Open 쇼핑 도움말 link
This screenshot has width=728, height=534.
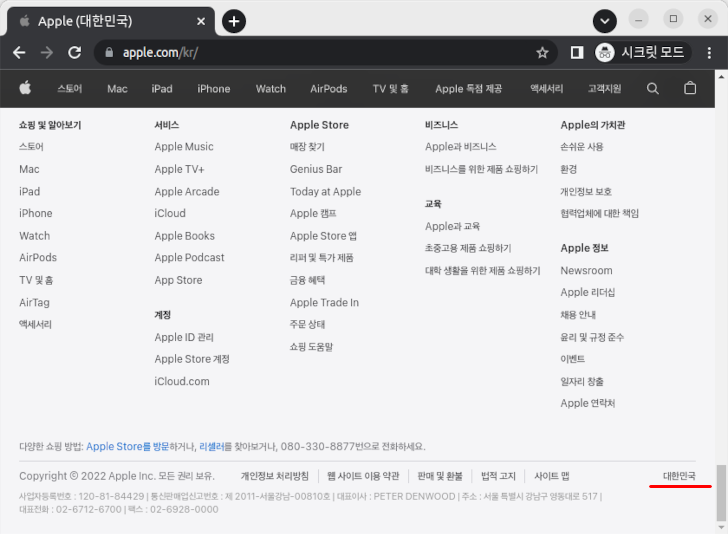click(311, 347)
